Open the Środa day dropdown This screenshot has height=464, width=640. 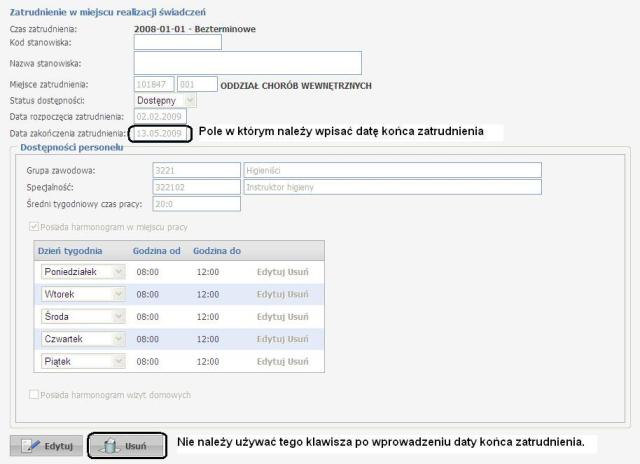click(x=118, y=316)
